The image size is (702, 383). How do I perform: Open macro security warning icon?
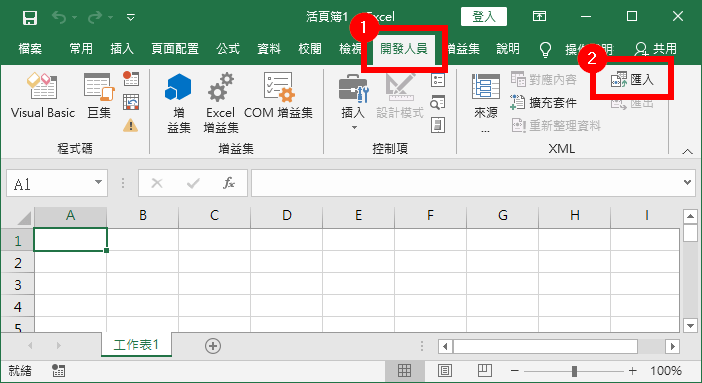click(x=131, y=125)
